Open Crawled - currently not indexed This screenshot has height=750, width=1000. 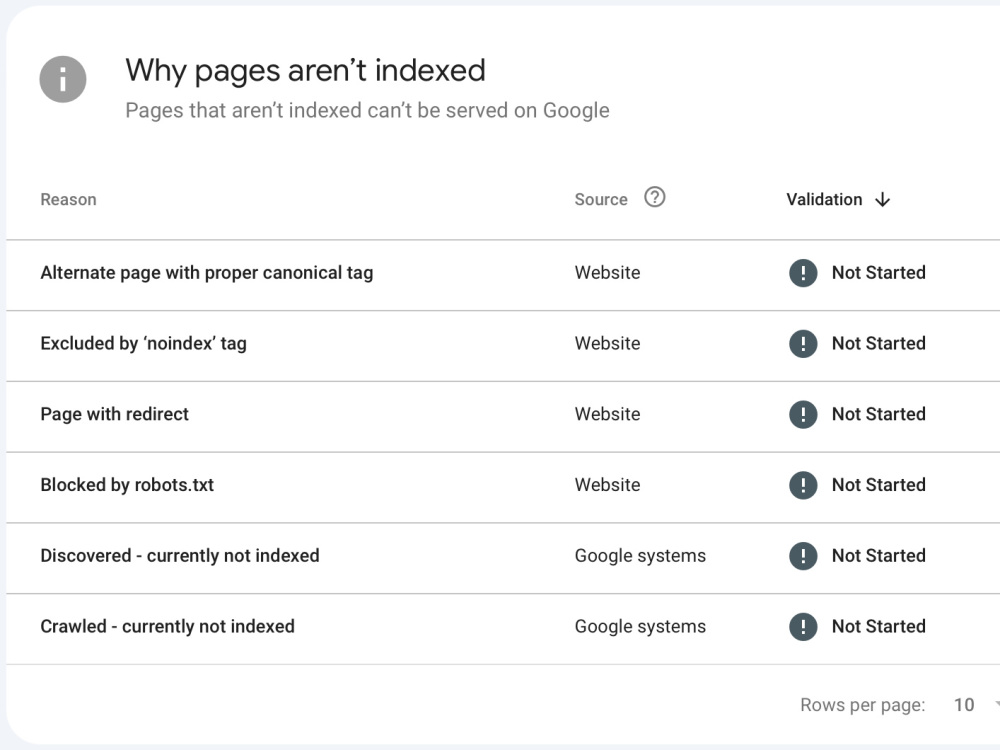pos(167,627)
